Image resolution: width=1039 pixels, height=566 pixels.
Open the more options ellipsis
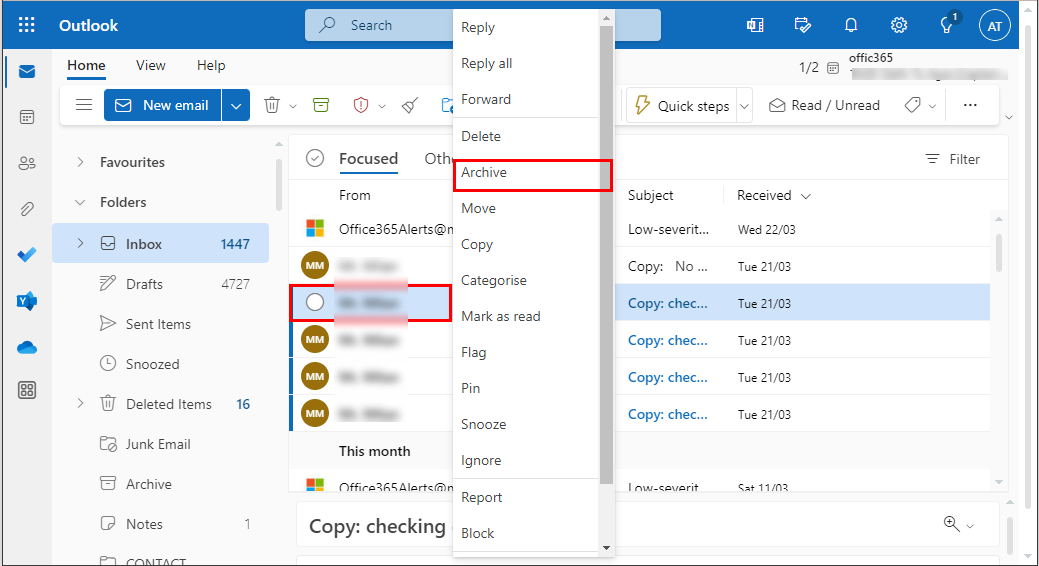pos(970,105)
